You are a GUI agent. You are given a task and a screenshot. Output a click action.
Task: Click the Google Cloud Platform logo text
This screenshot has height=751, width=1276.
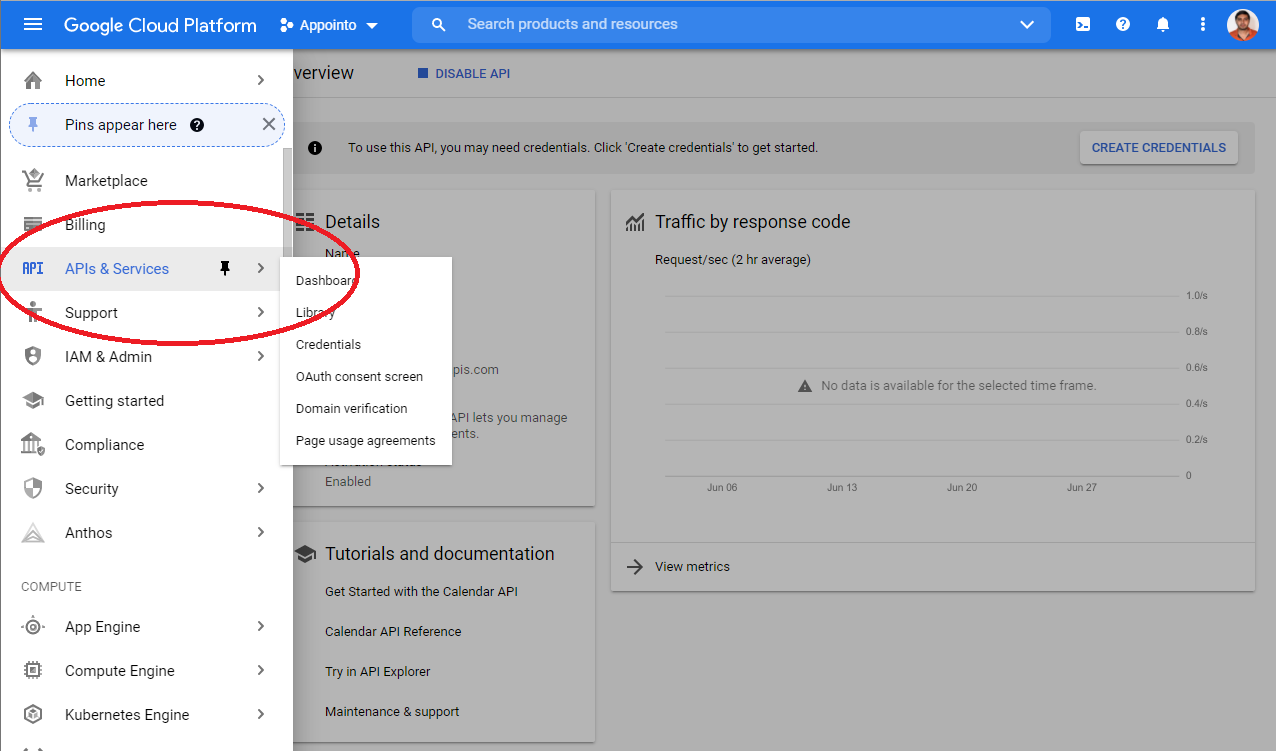click(x=160, y=25)
